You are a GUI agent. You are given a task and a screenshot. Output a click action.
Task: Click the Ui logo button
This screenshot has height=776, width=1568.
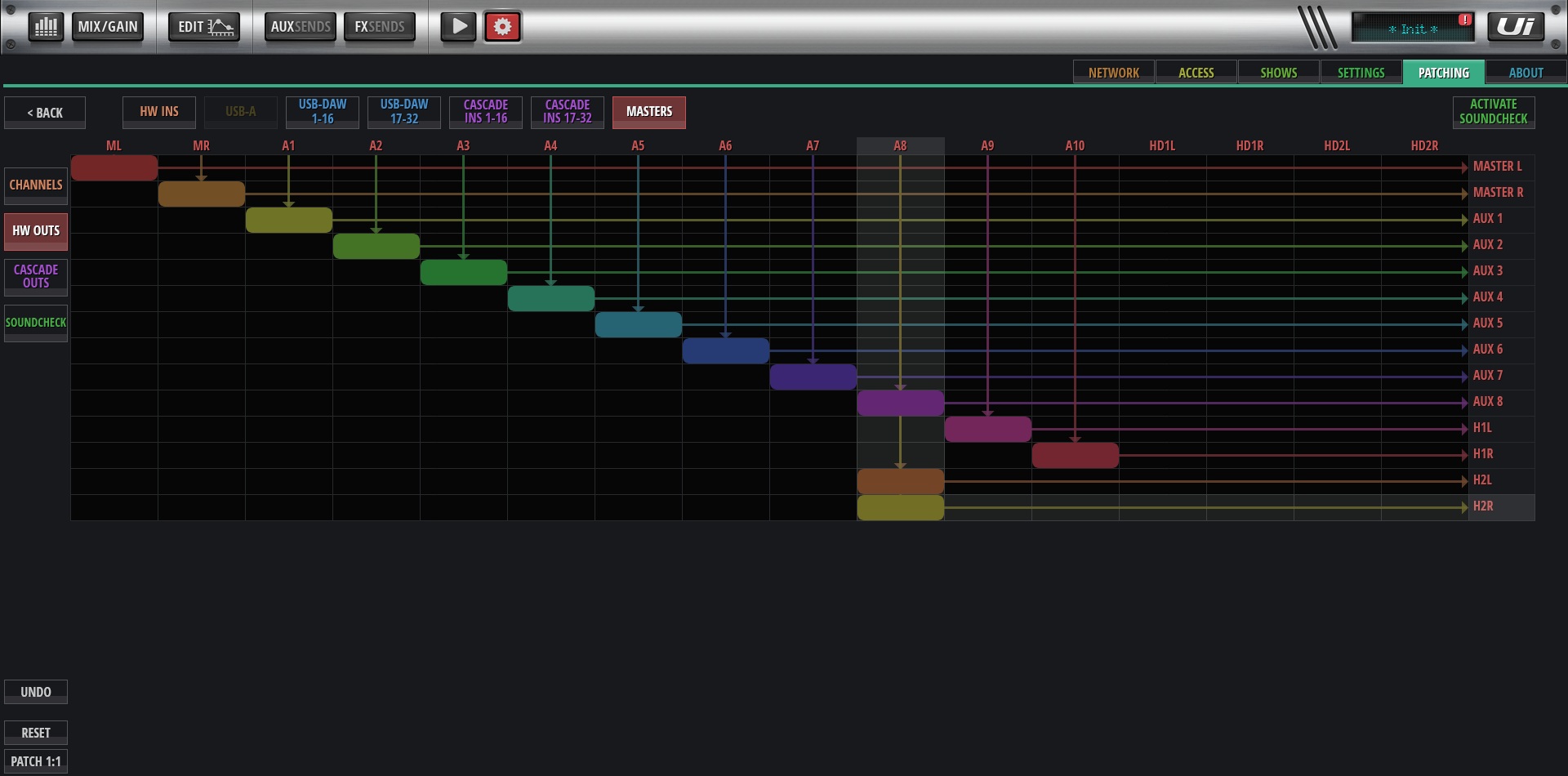tap(1515, 27)
